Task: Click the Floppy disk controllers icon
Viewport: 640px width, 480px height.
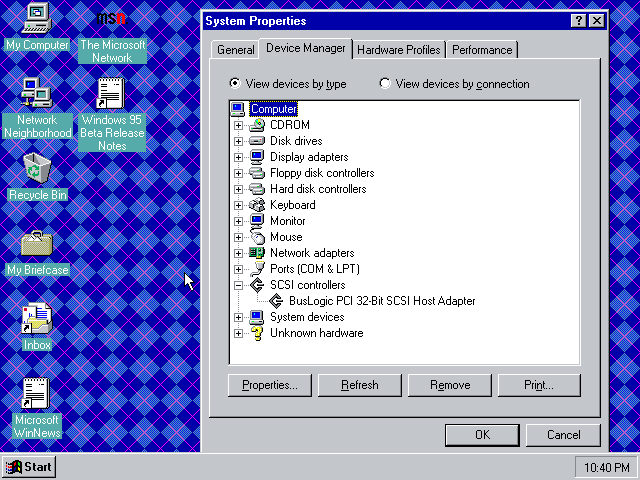Action: click(257, 173)
